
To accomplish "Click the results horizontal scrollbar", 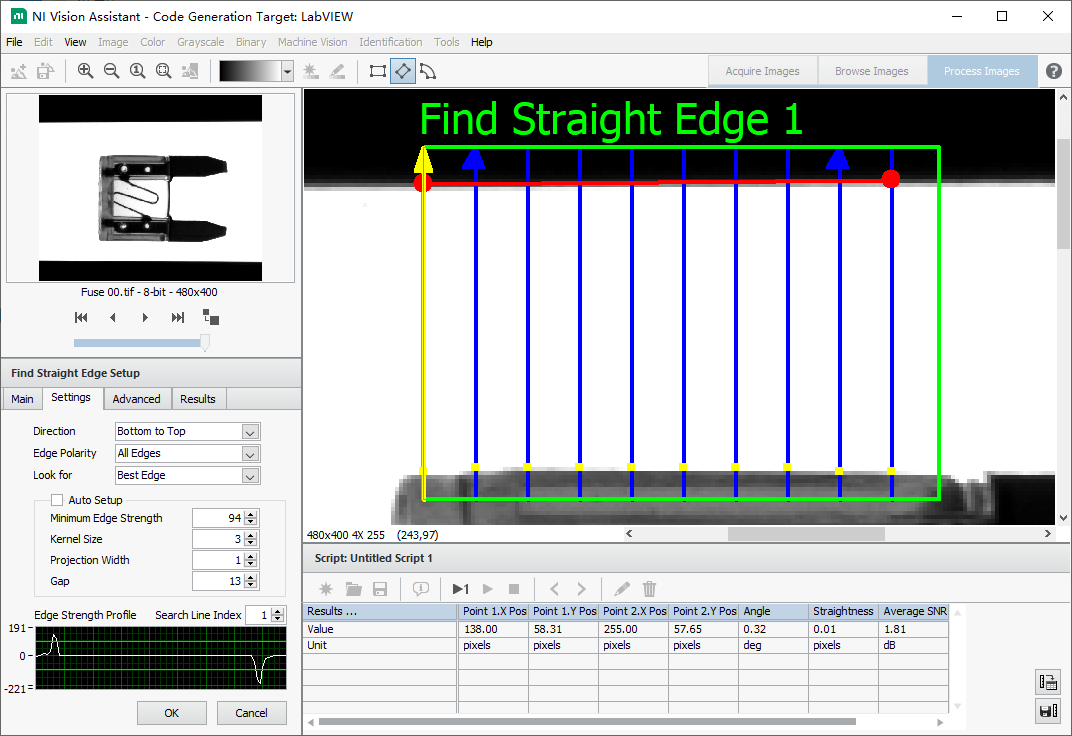I will [587, 722].
